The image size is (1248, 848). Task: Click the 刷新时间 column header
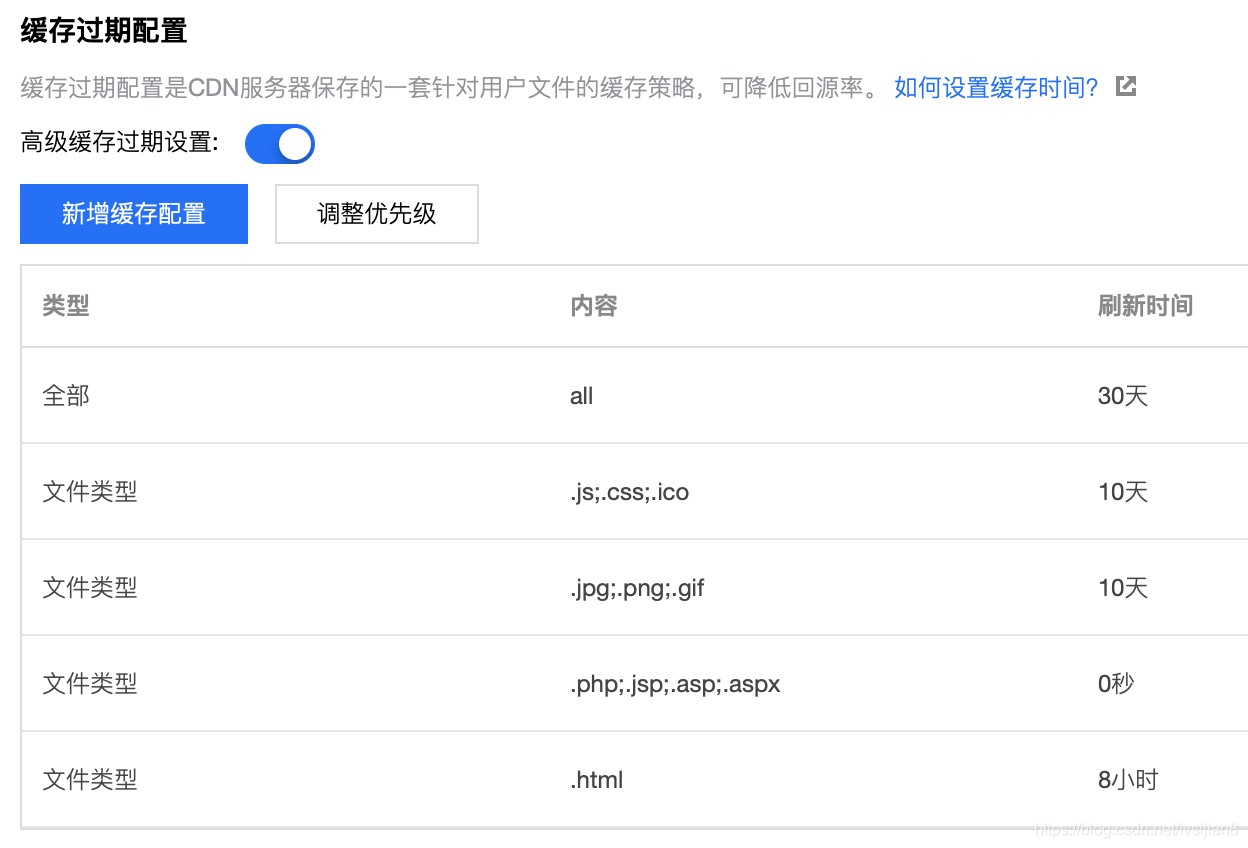(x=1145, y=306)
